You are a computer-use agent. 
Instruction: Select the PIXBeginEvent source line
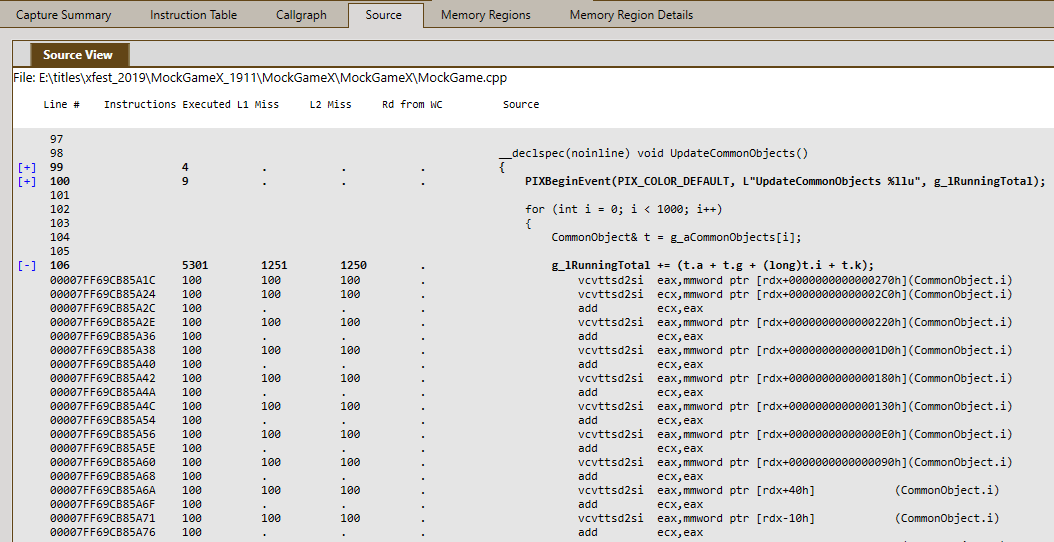point(785,182)
